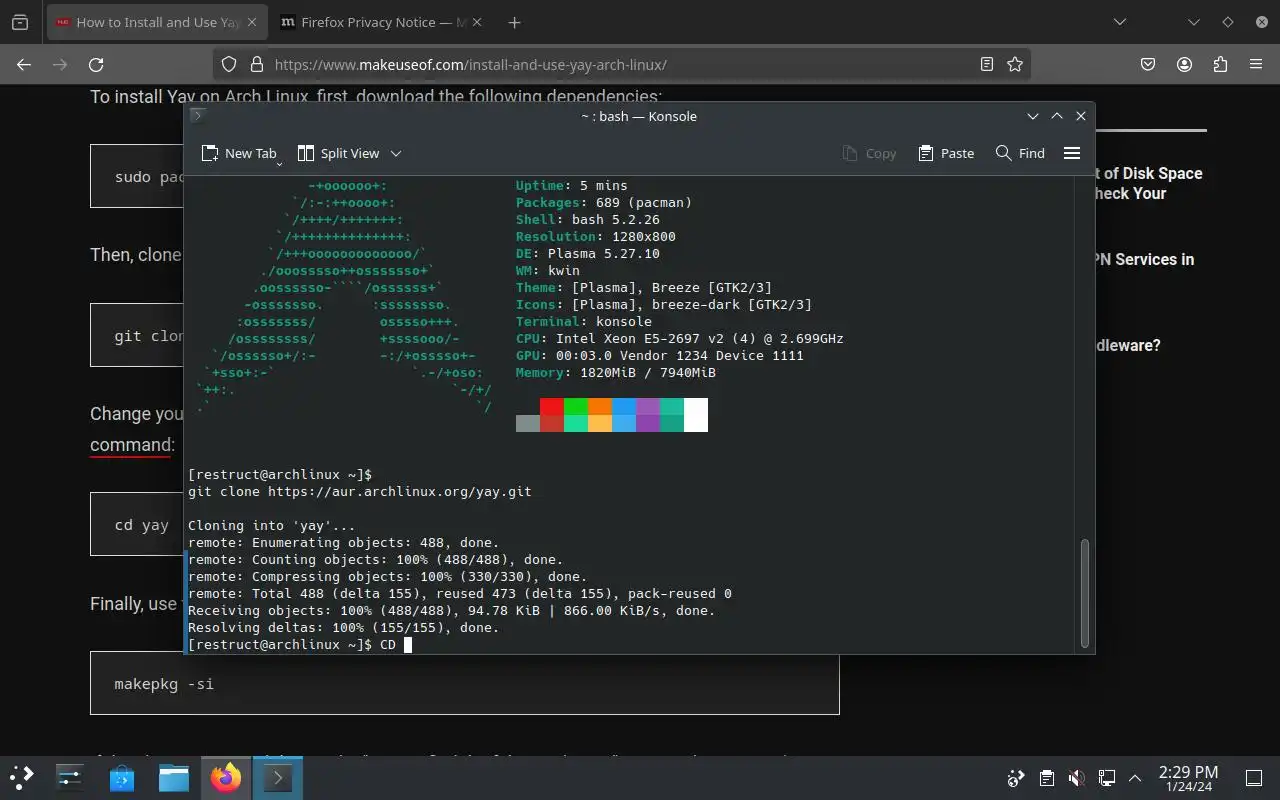The width and height of the screenshot is (1280, 800).
Task: Open the software updates tray icon
Action: pos(1016,778)
